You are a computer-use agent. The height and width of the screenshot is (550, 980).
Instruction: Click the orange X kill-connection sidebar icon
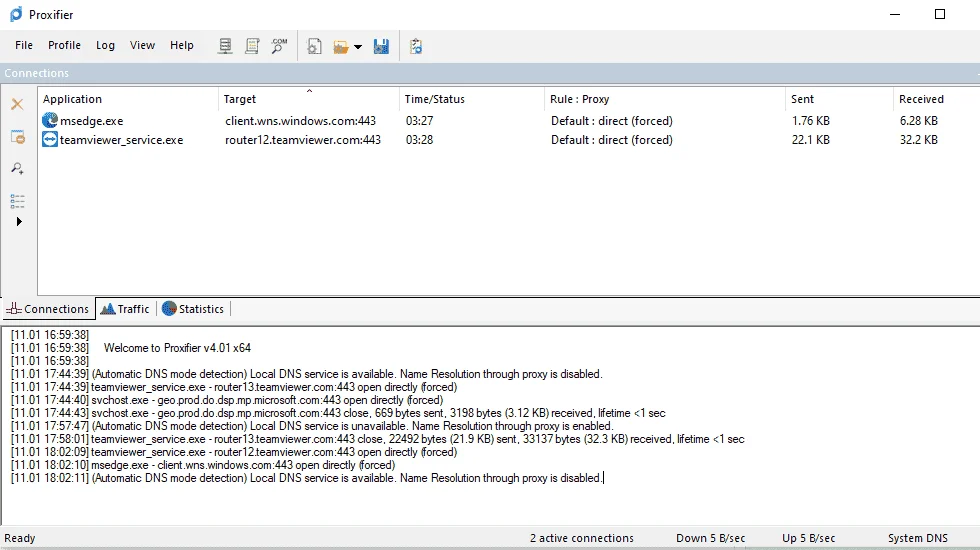point(18,104)
